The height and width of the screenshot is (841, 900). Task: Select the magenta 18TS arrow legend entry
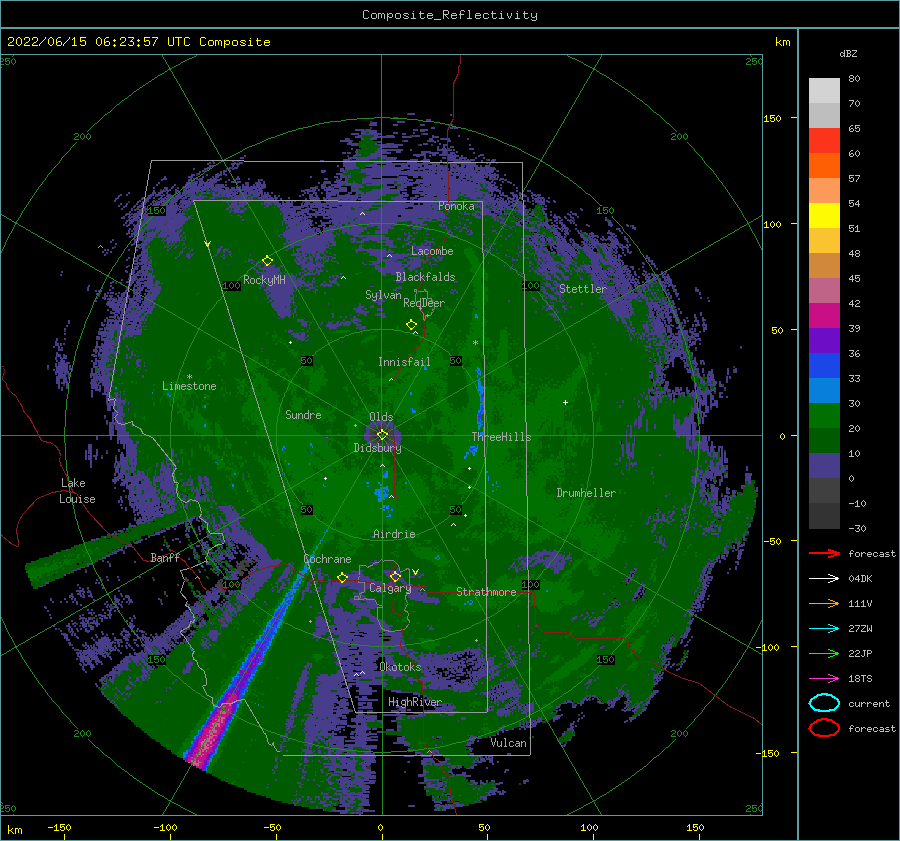coord(824,679)
